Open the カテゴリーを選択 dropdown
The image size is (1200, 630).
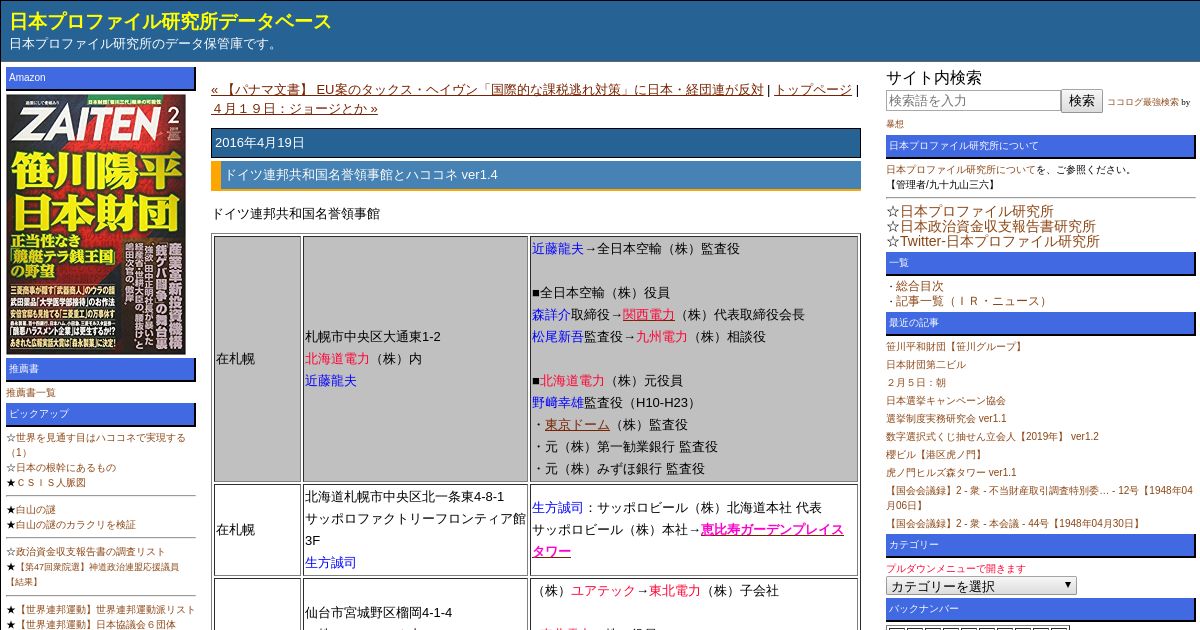click(x=981, y=586)
